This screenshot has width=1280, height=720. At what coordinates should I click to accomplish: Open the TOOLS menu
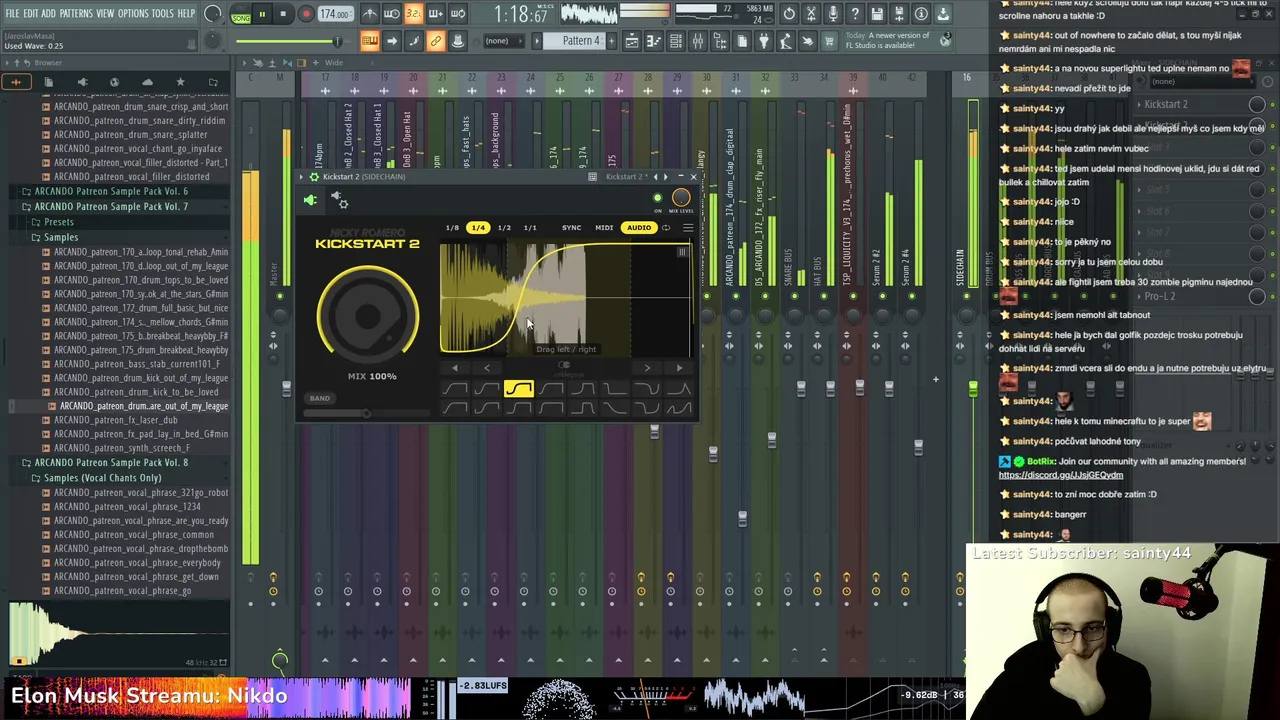point(162,13)
